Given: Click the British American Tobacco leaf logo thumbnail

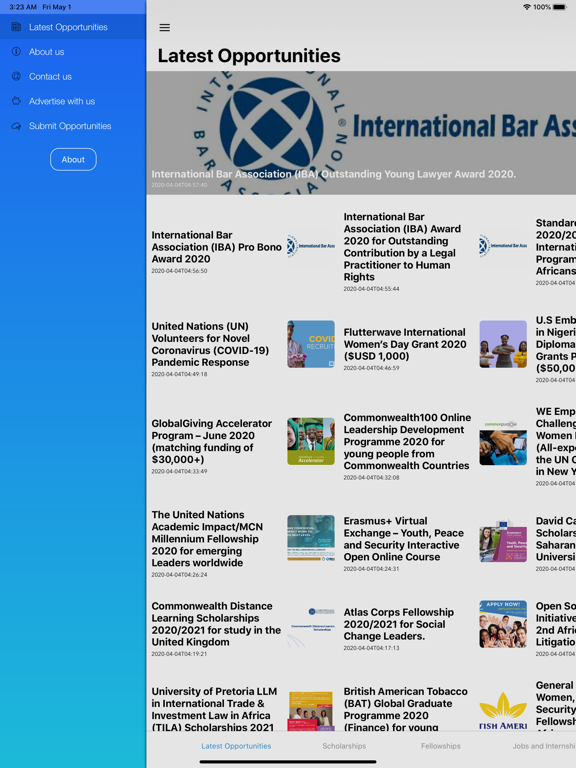Looking at the screenshot, I should click(503, 710).
